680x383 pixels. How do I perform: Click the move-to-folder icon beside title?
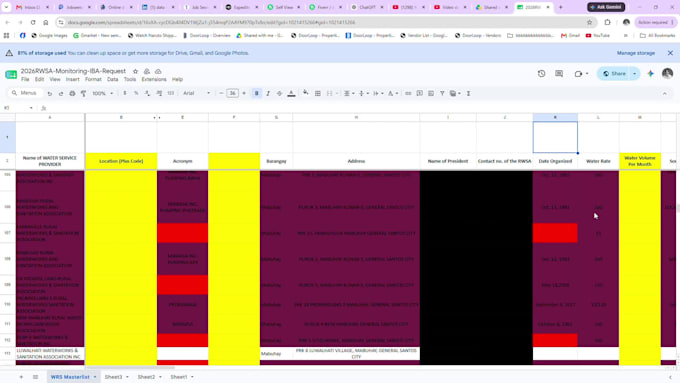click(147, 71)
